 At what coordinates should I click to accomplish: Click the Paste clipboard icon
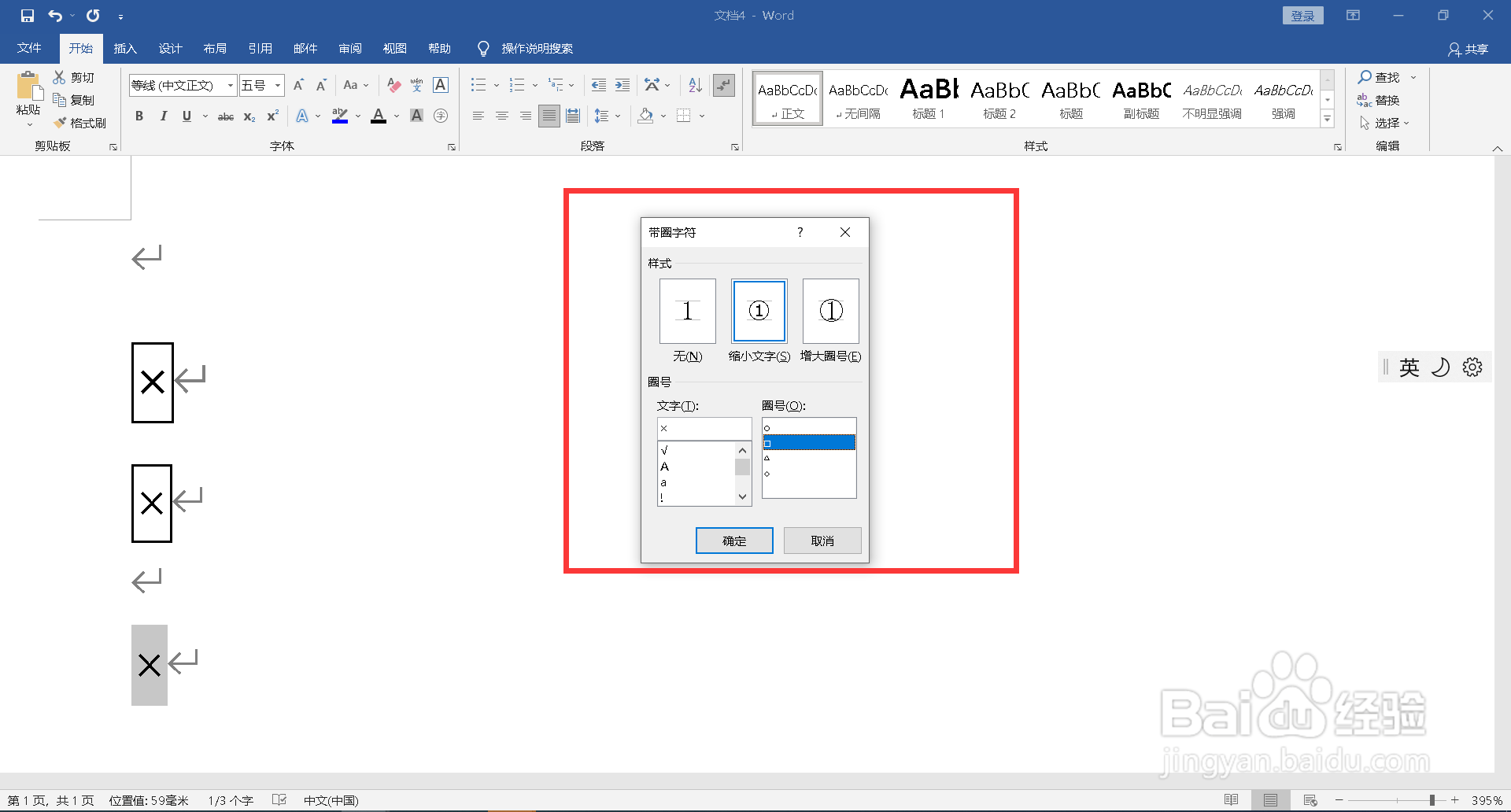click(x=28, y=86)
